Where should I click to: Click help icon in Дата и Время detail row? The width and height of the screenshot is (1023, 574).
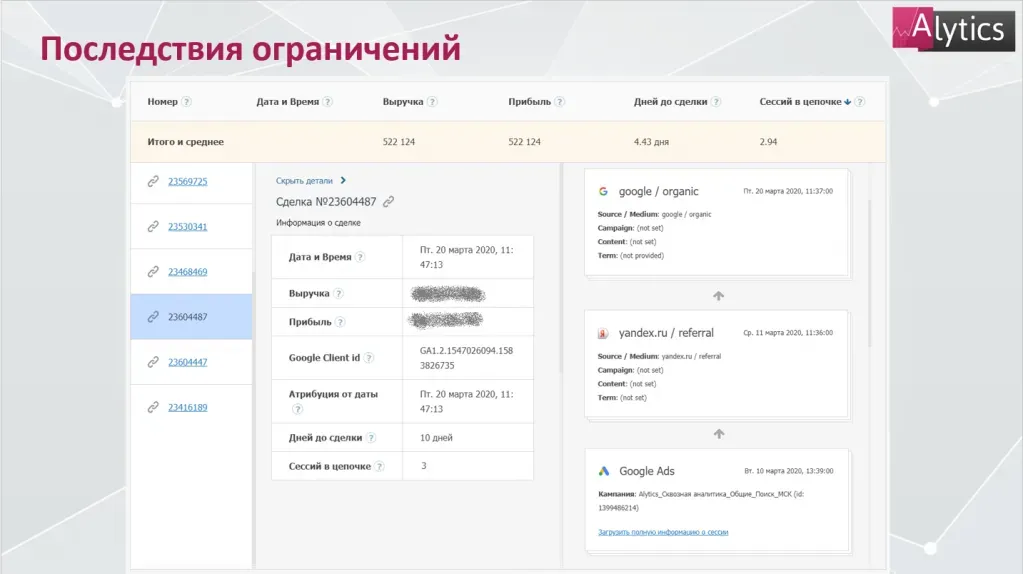tap(359, 257)
